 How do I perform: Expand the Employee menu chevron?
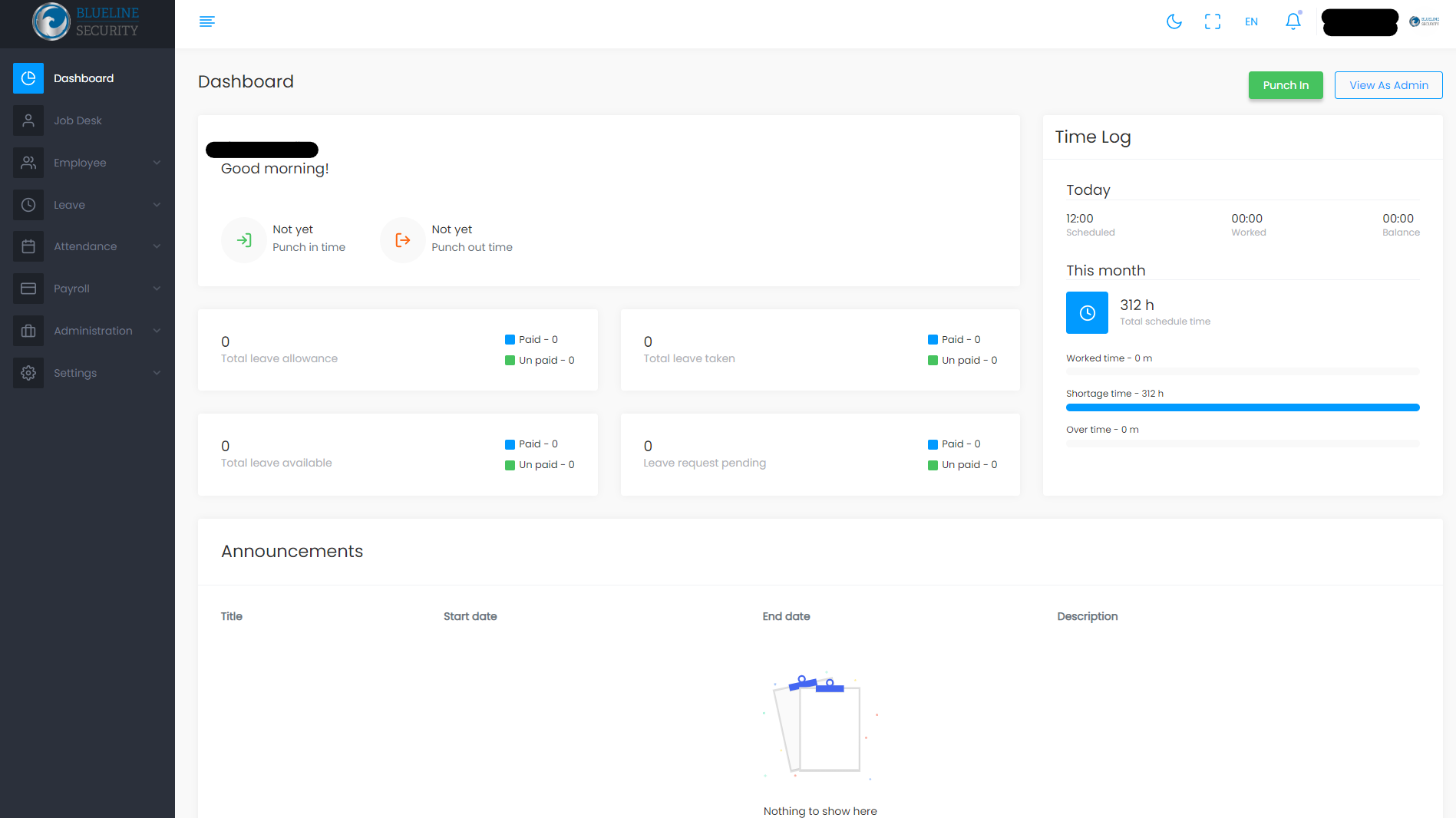tap(157, 163)
